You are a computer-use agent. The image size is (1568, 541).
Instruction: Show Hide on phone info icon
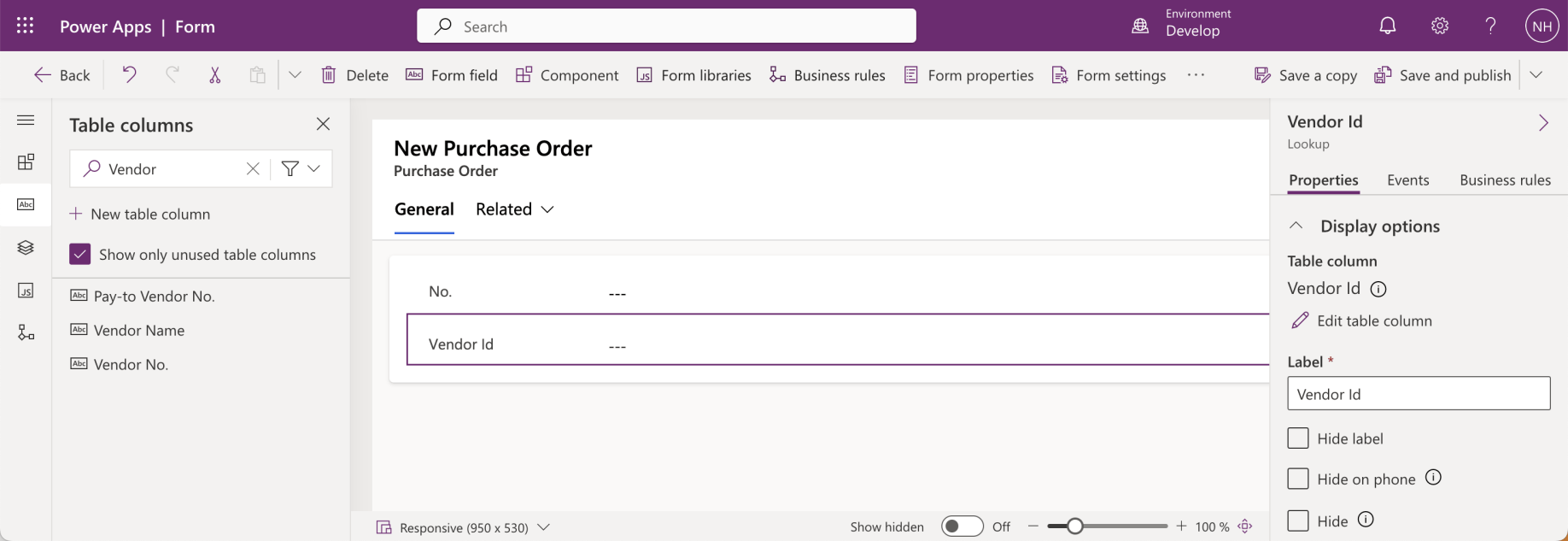point(1433,478)
